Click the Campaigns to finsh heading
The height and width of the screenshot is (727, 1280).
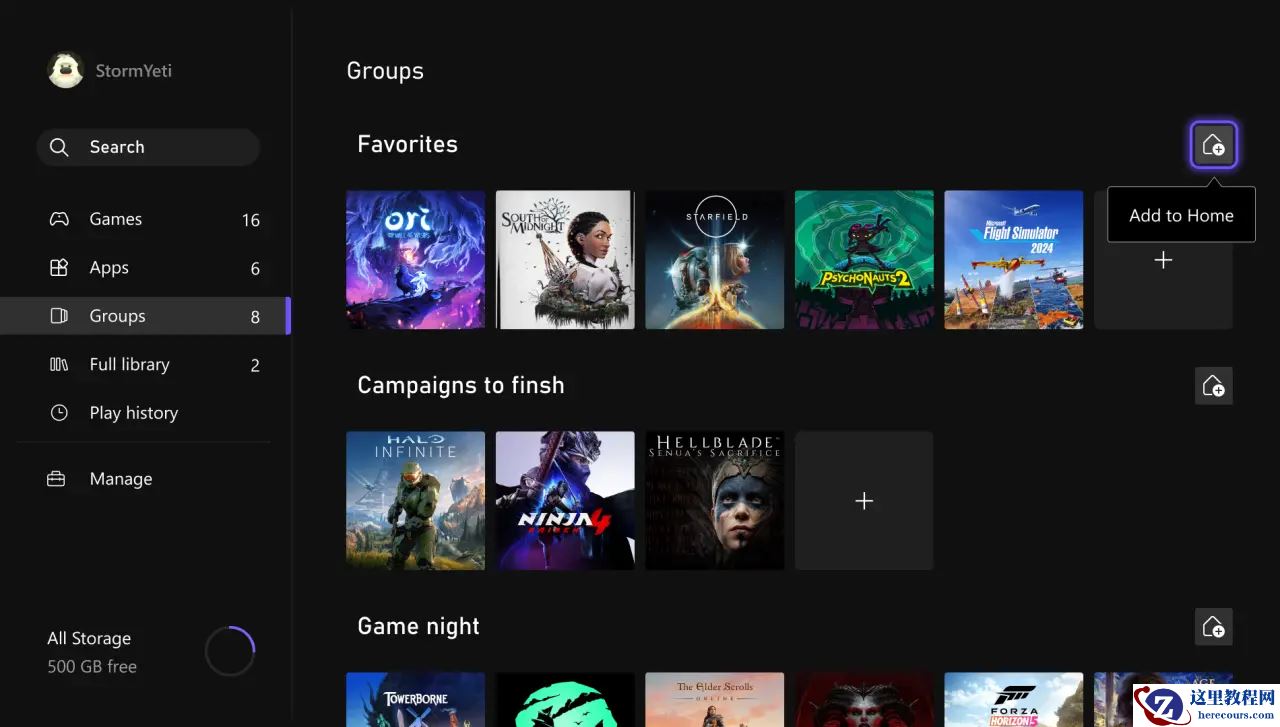pos(461,385)
